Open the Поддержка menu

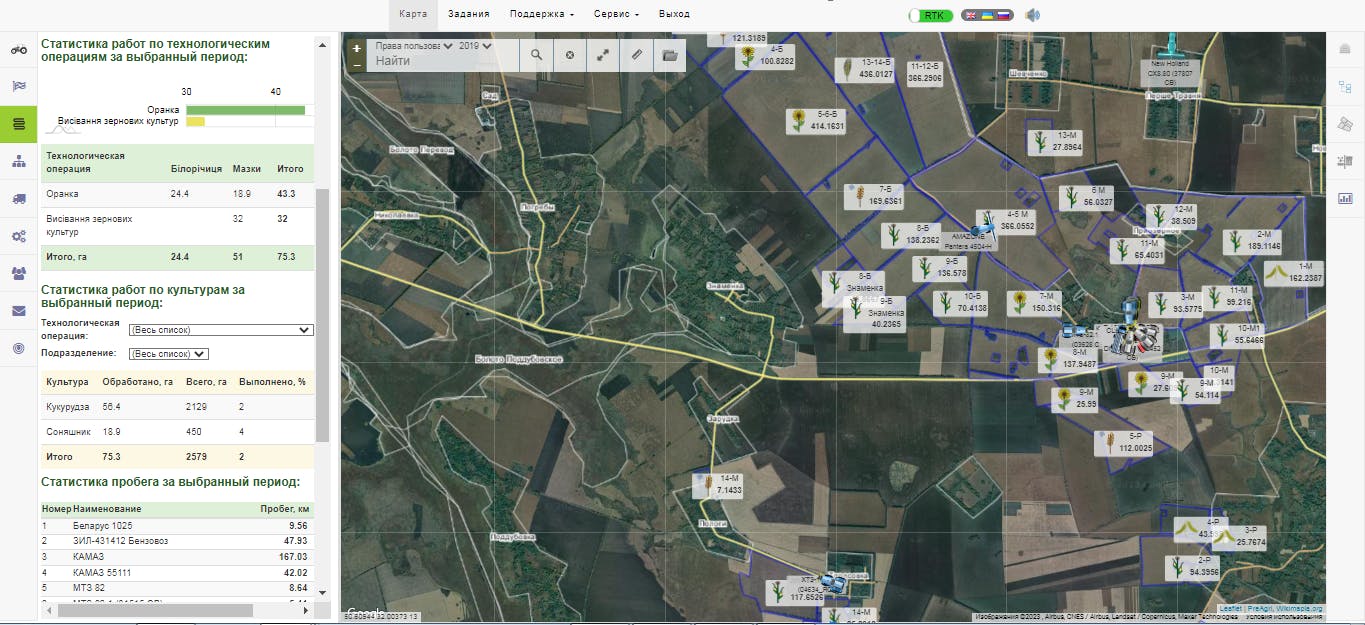click(541, 14)
